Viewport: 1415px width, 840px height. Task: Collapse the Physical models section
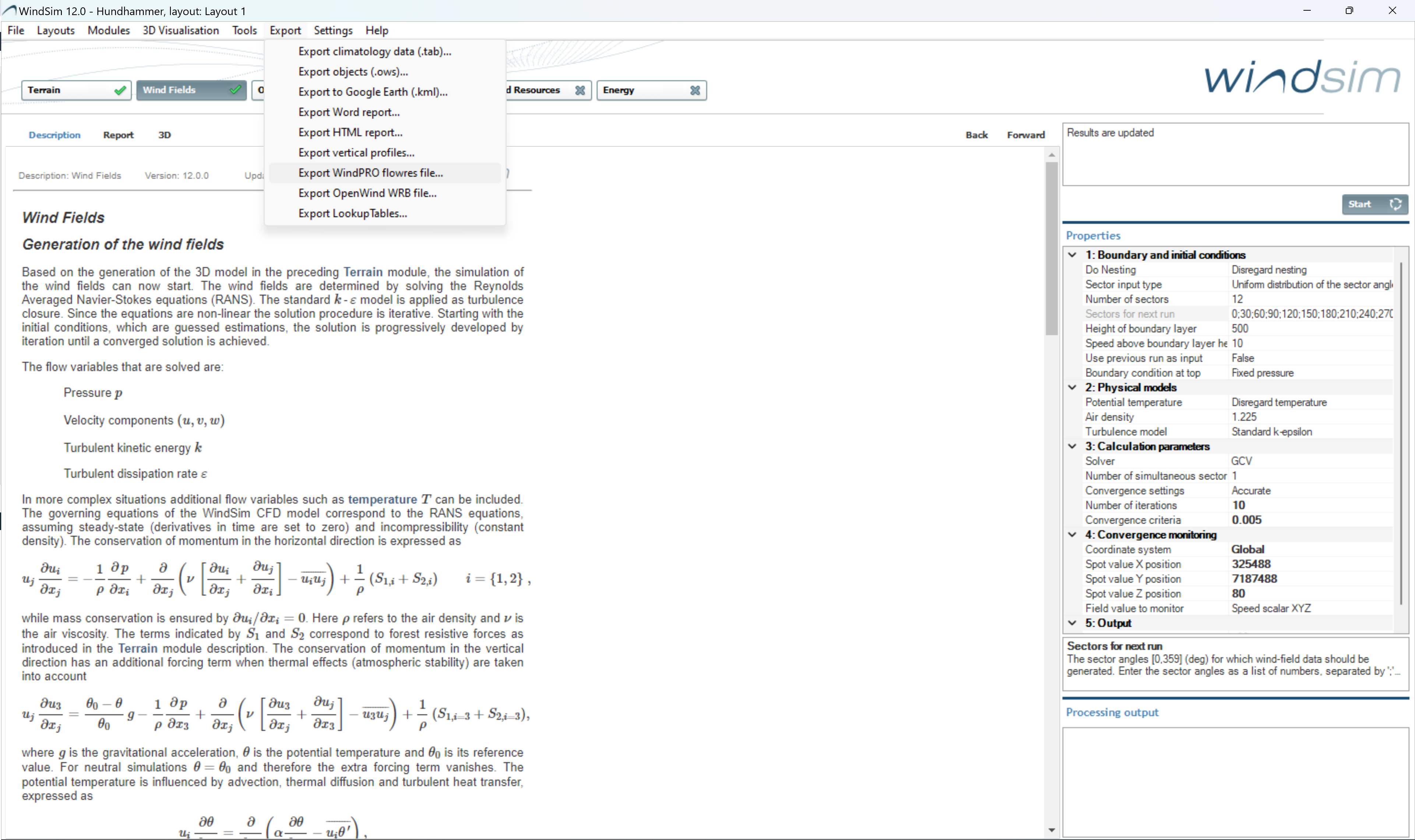[1072, 388]
